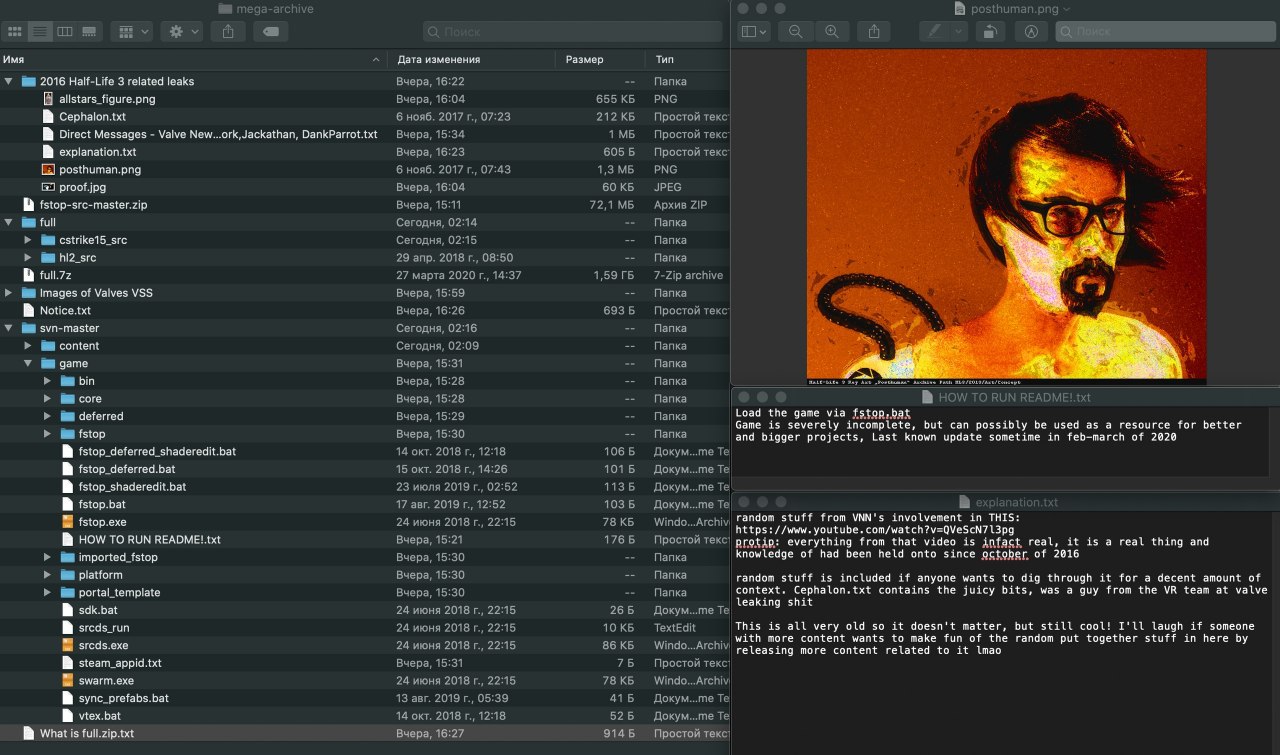
Task: Collapse svn-master folder
Action: click(9, 328)
